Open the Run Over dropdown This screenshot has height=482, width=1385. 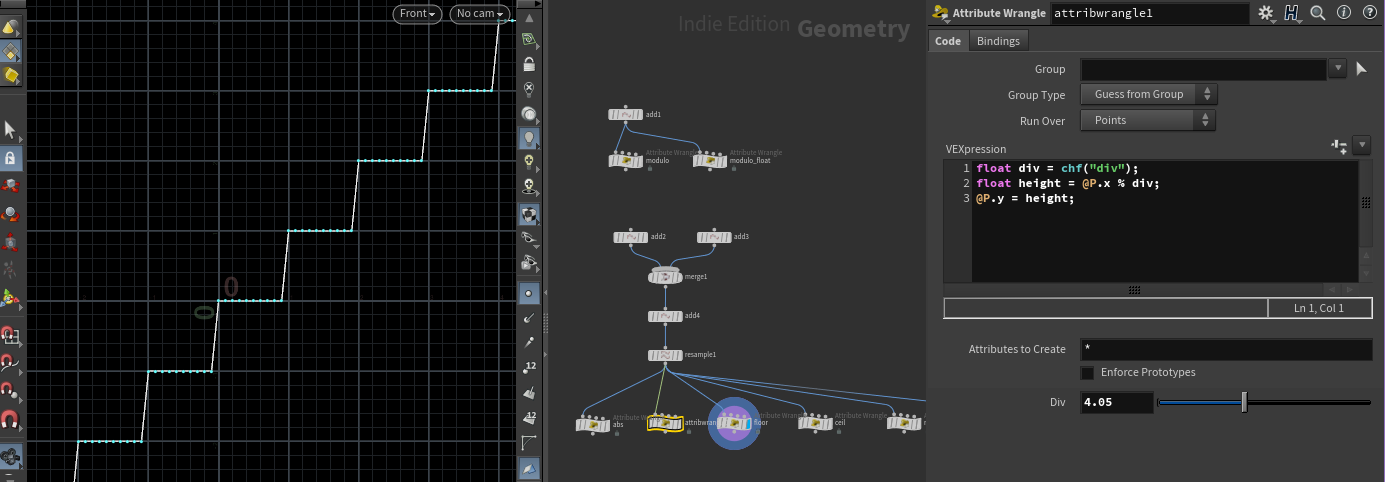pos(1149,121)
